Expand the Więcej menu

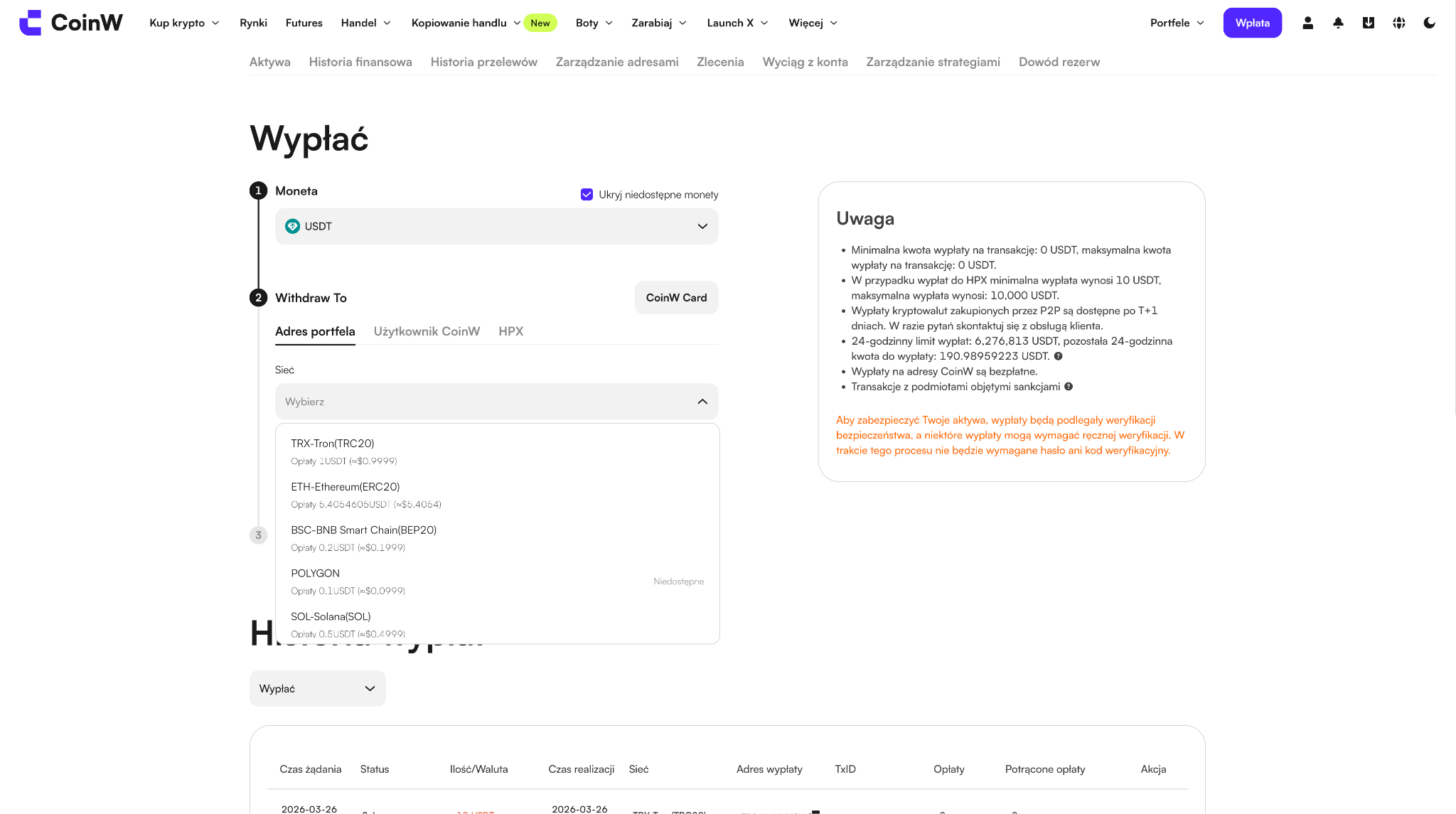pos(813,23)
